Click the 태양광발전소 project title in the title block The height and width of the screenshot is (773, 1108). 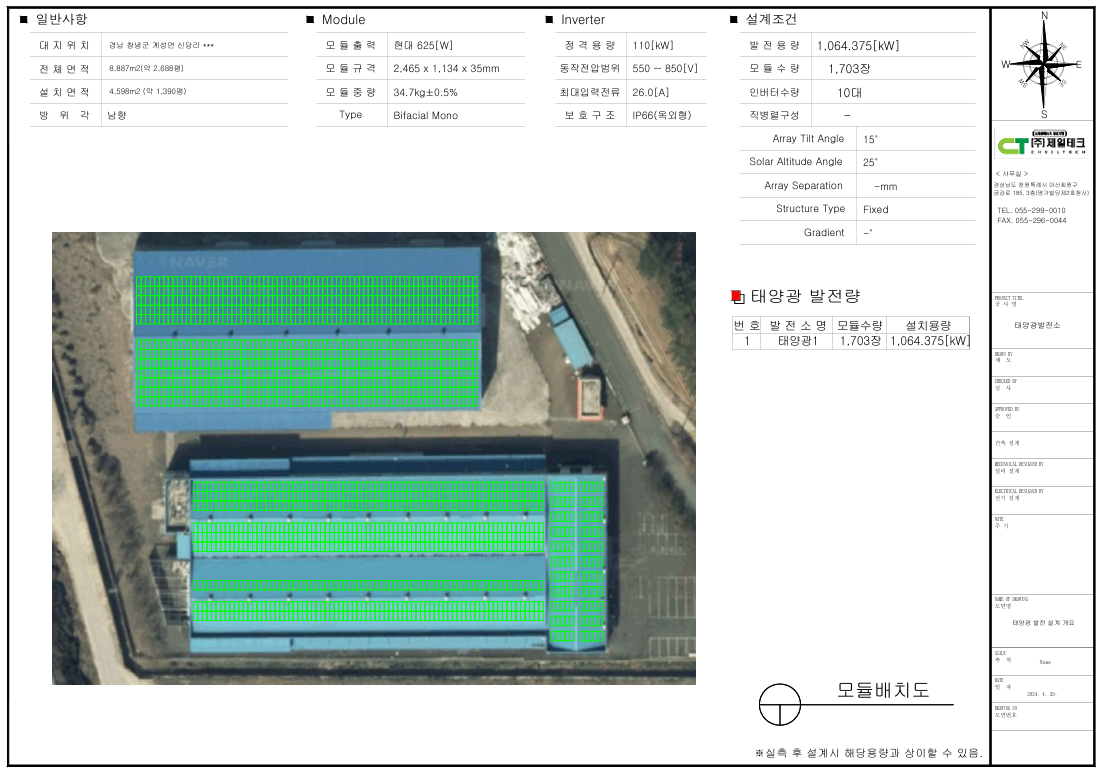1036,326
